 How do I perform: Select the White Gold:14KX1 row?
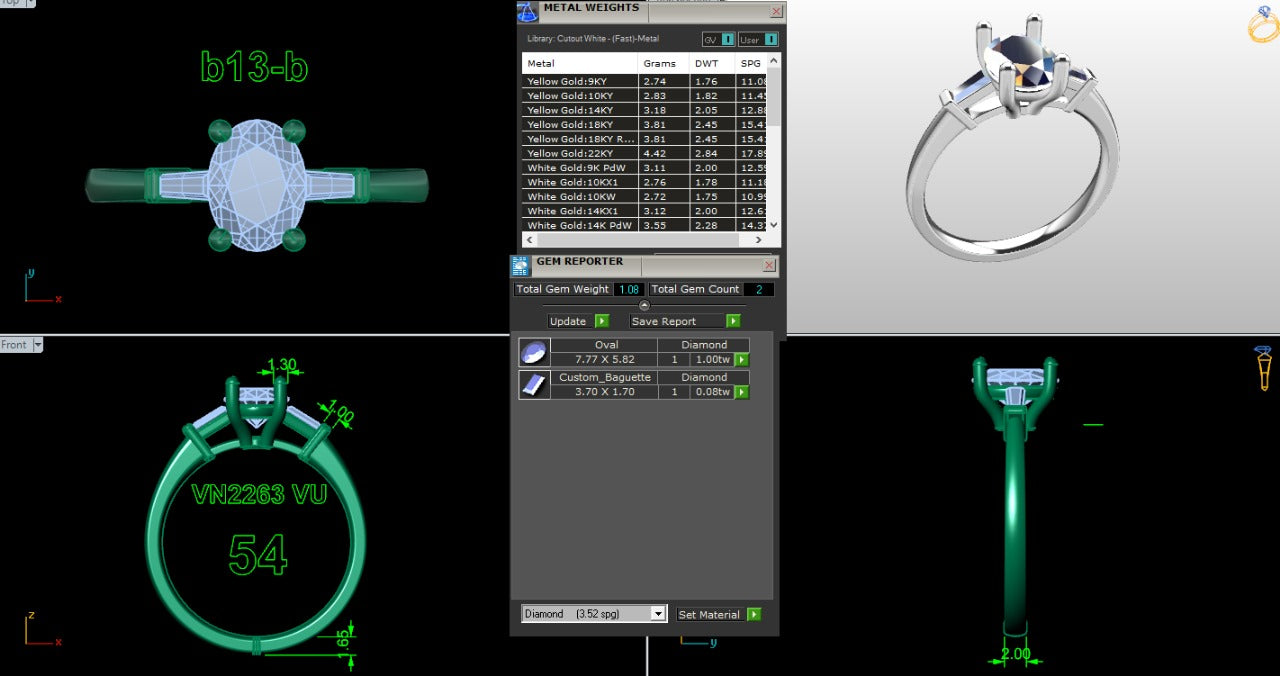(645, 211)
